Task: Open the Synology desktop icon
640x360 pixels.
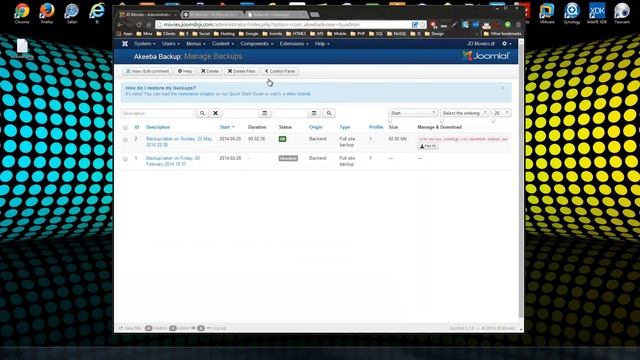Action: (x=572, y=12)
